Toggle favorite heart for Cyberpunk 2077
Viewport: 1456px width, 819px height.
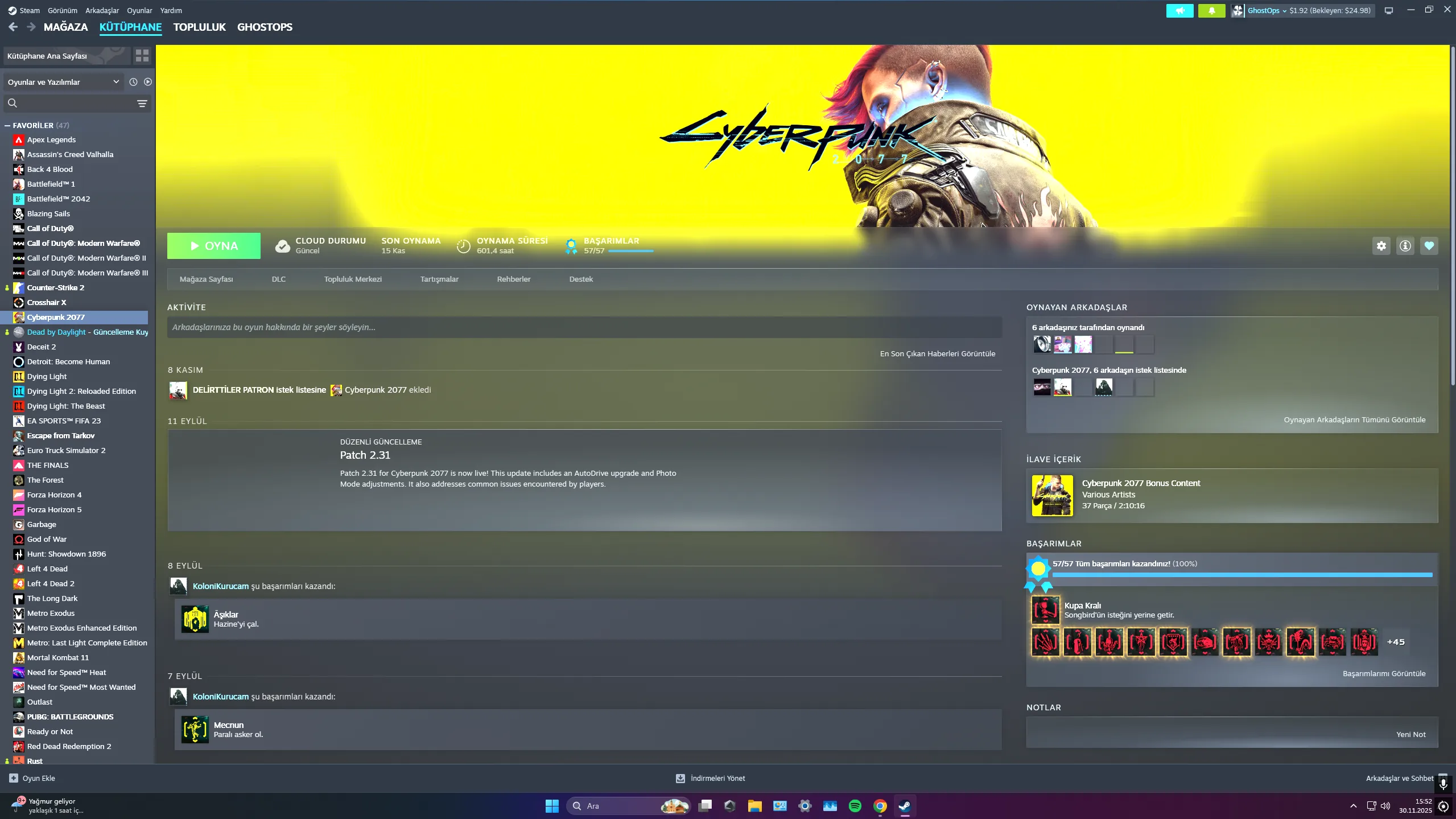pyautogui.click(x=1429, y=246)
